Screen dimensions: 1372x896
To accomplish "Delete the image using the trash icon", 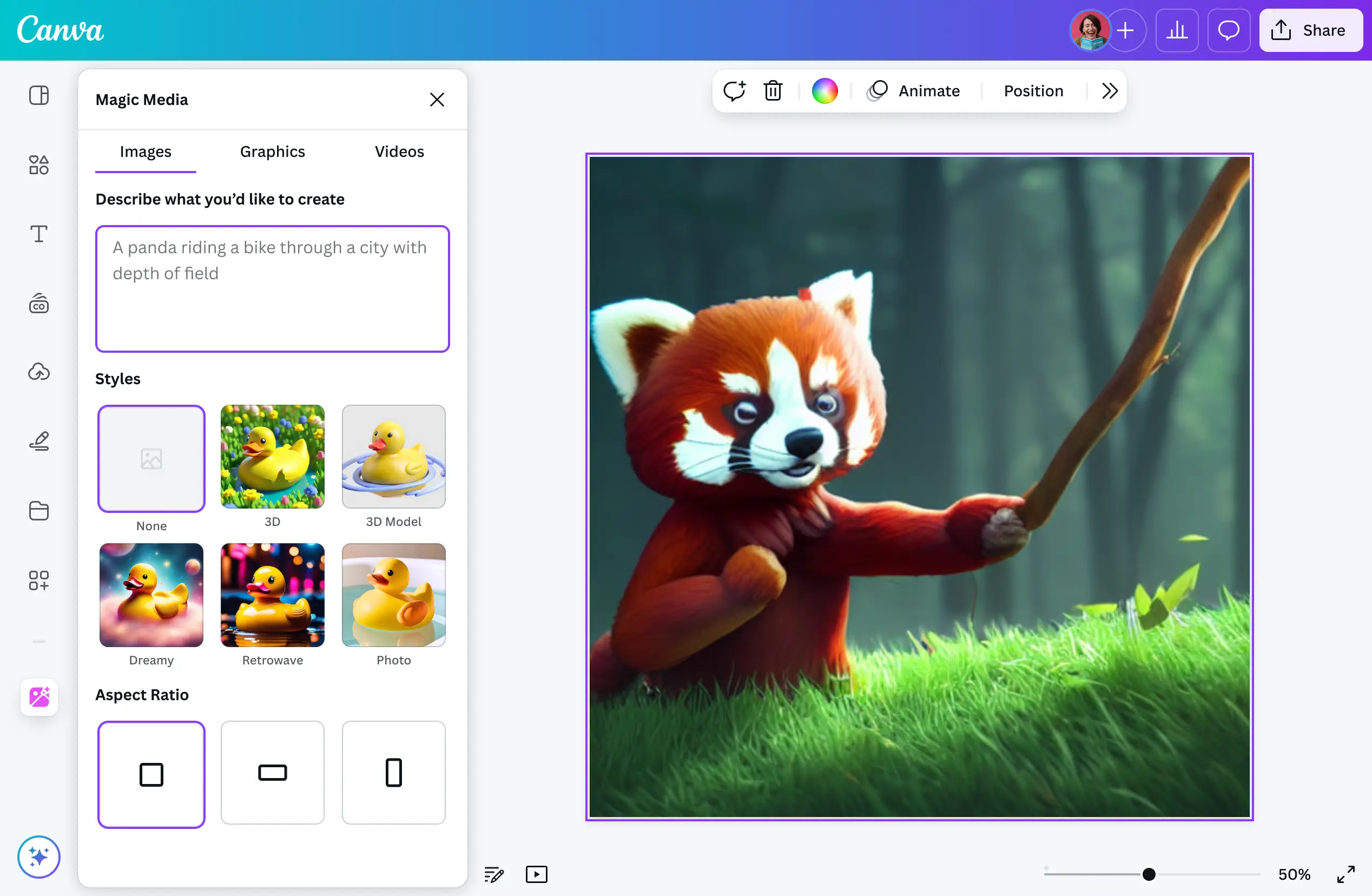I will tap(773, 90).
